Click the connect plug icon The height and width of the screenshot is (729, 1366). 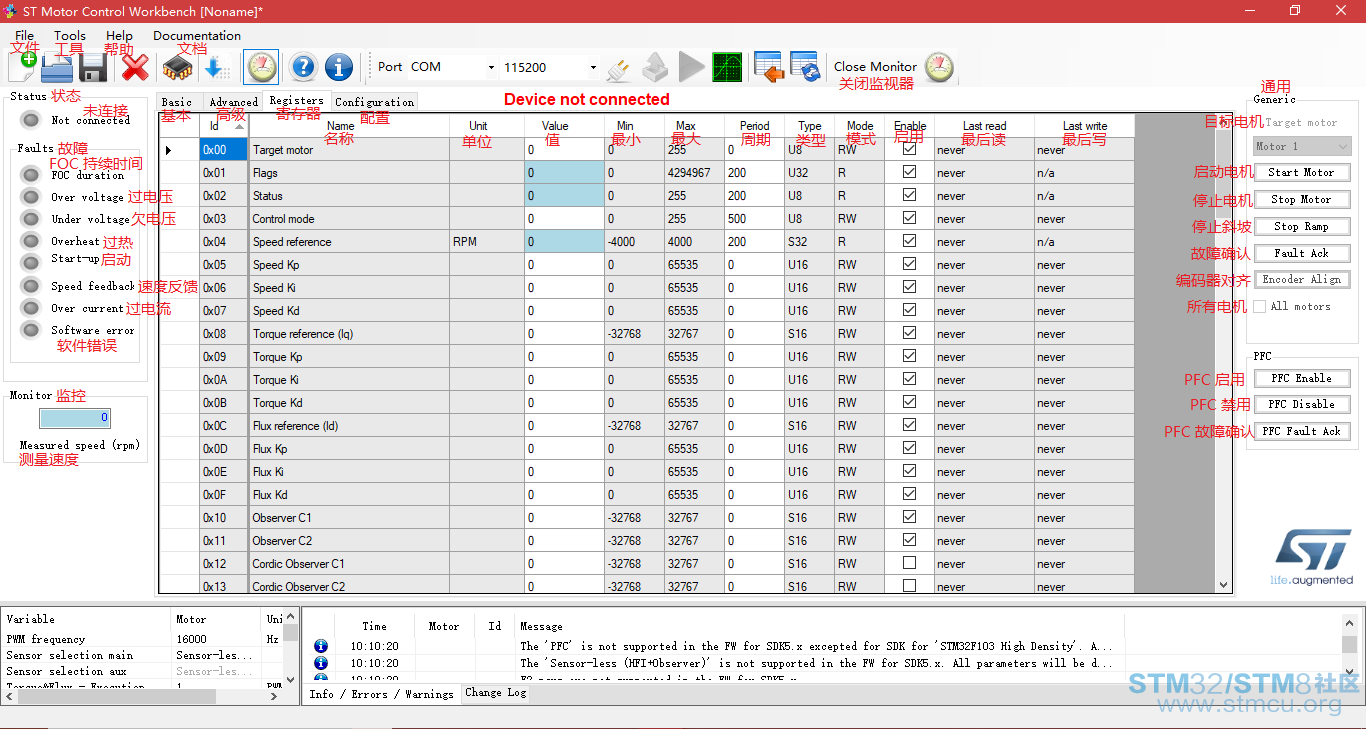(620, 68)
